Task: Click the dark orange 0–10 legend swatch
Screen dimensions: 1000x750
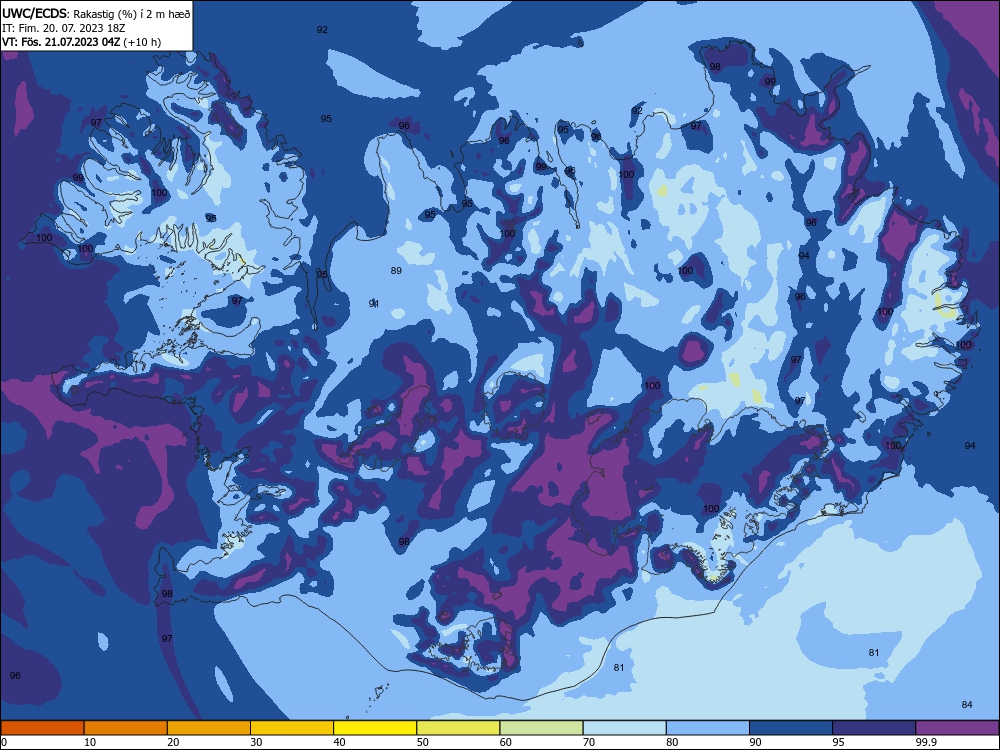Action: click(42, 728)
